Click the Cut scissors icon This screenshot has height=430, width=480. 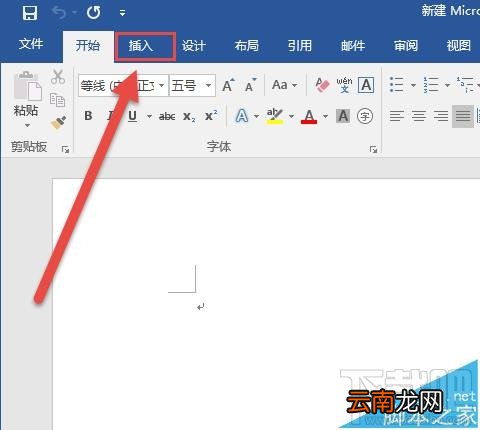click(x=58, y=77)
